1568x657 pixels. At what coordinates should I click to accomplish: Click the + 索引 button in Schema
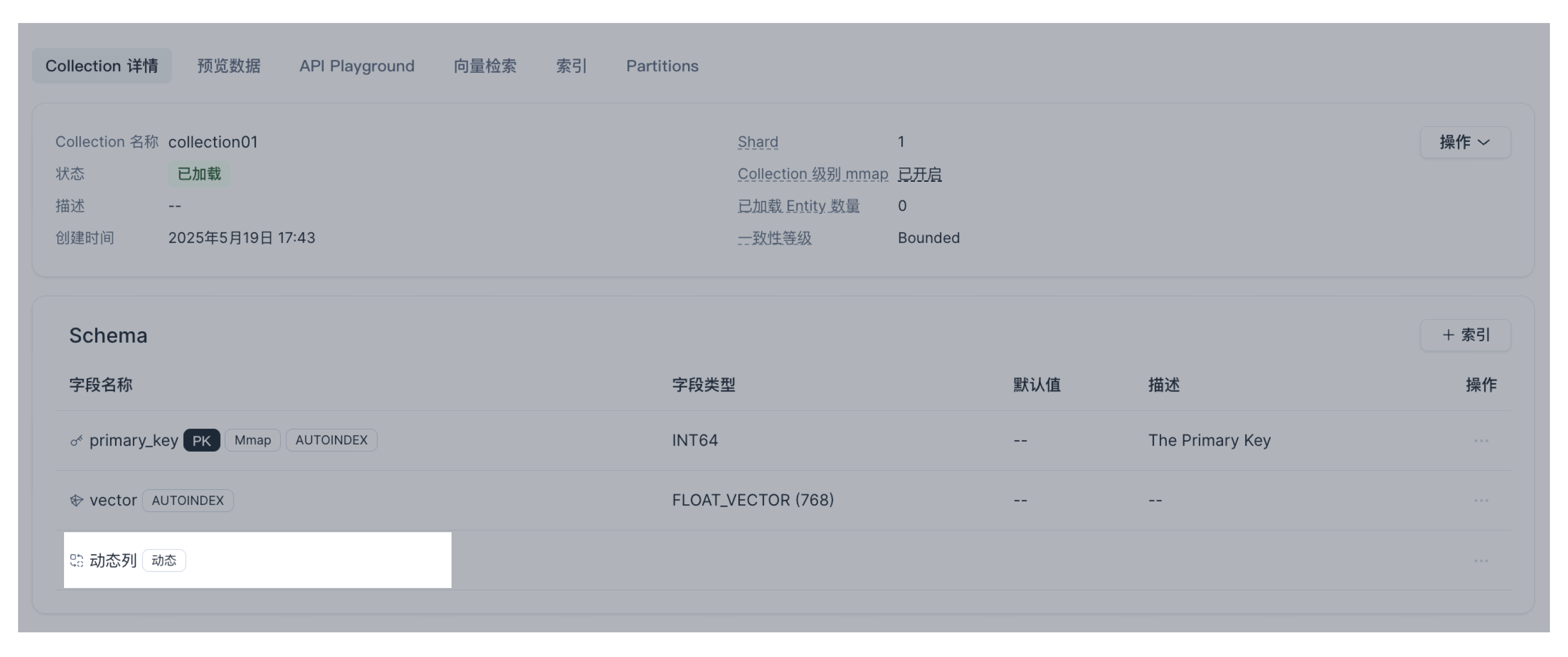1465,335
